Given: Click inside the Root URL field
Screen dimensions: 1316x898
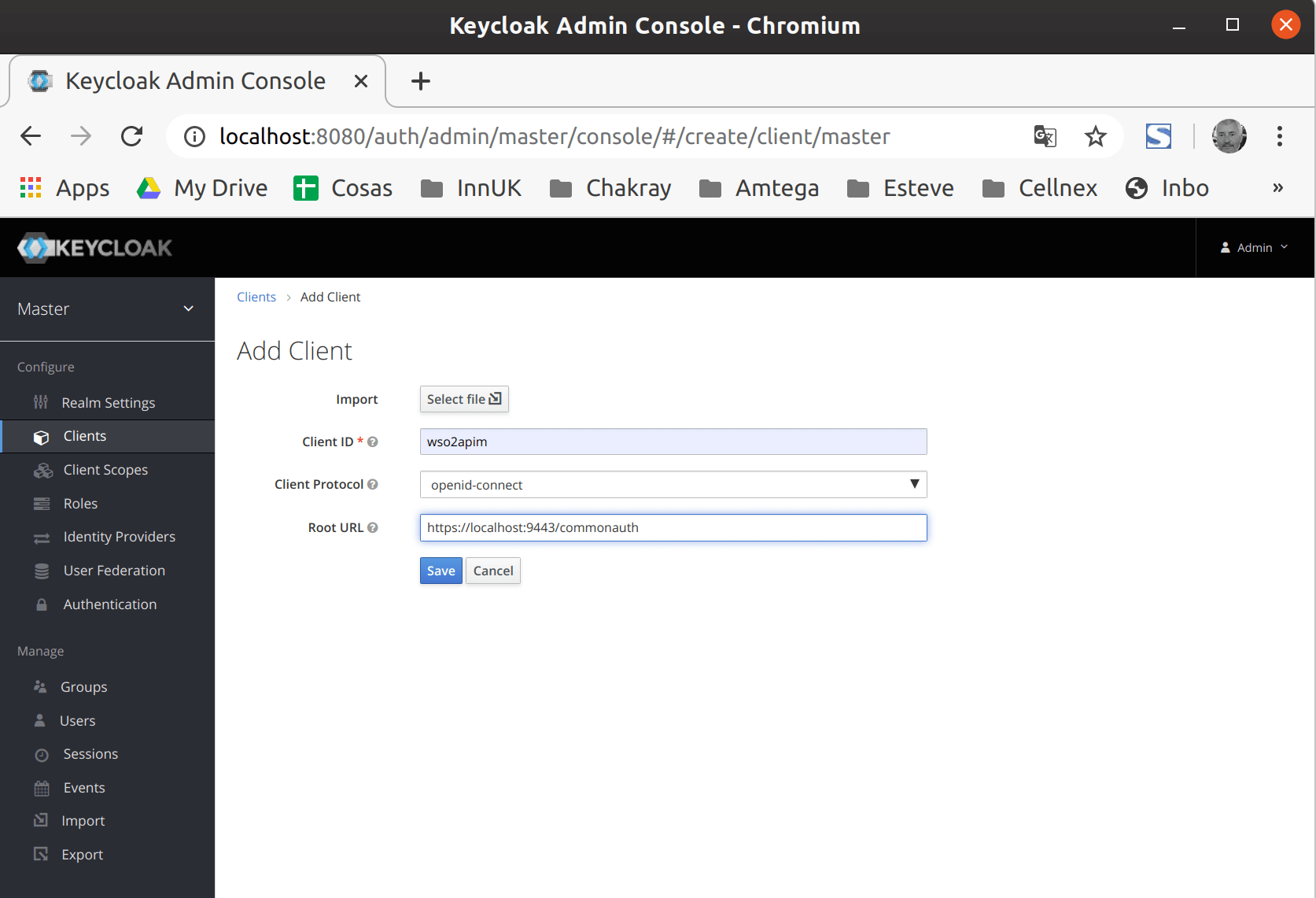Looking at the screenshot, I should pyautogui.click(x=673, y=527).
